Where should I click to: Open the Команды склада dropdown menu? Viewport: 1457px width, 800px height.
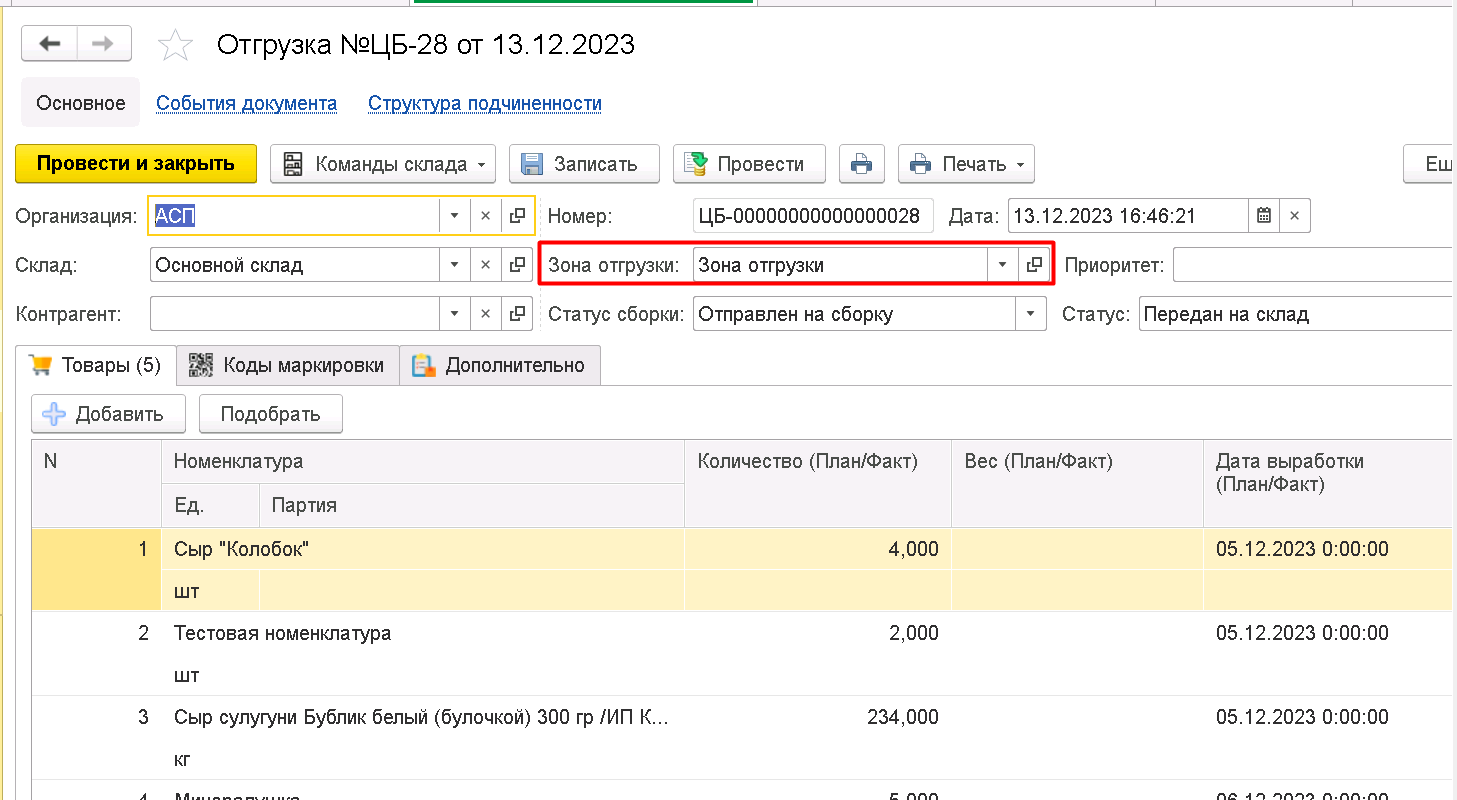383,164
